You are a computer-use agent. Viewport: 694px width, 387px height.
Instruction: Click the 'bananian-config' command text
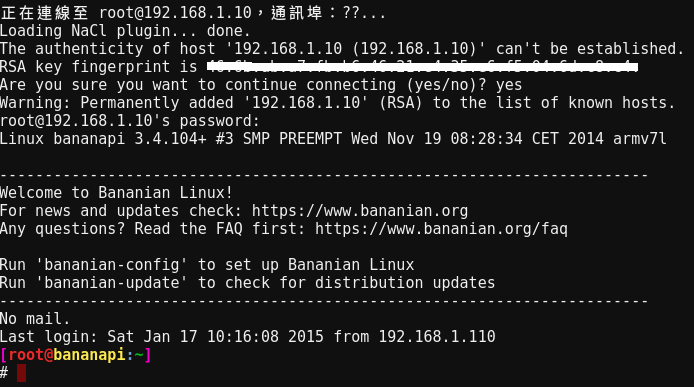[112, 265]
